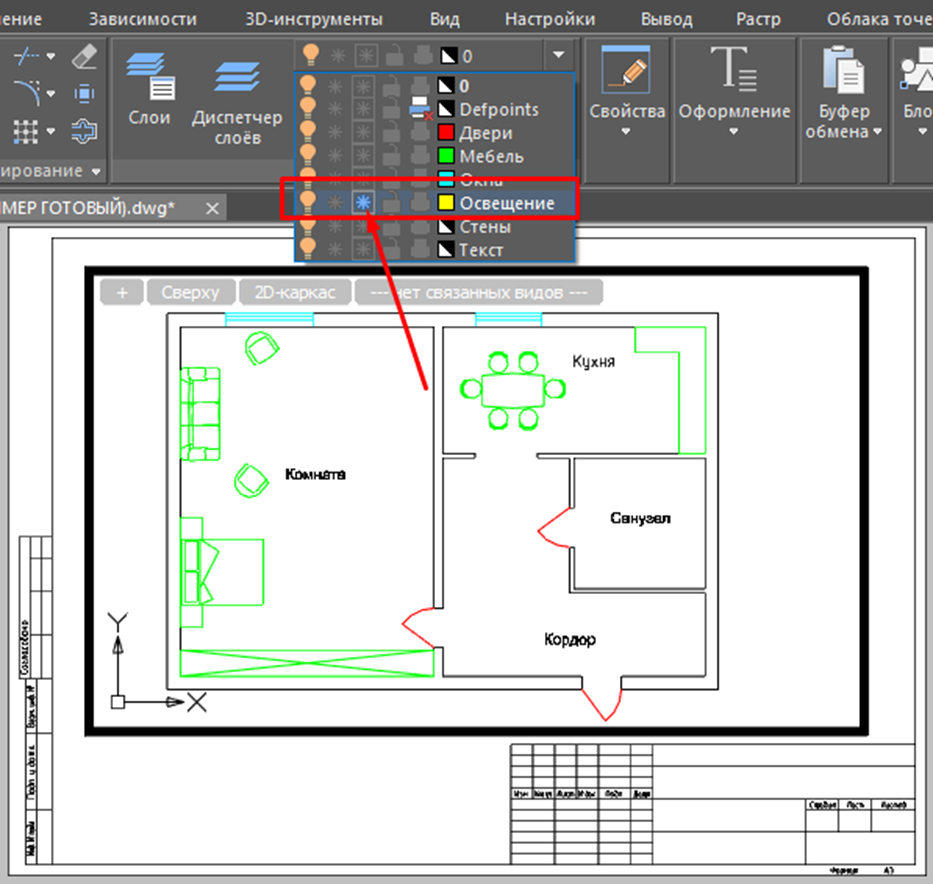Toggle lightbulb visibility for Двери layer
933x884 pixels.
(x=309, y=133)
